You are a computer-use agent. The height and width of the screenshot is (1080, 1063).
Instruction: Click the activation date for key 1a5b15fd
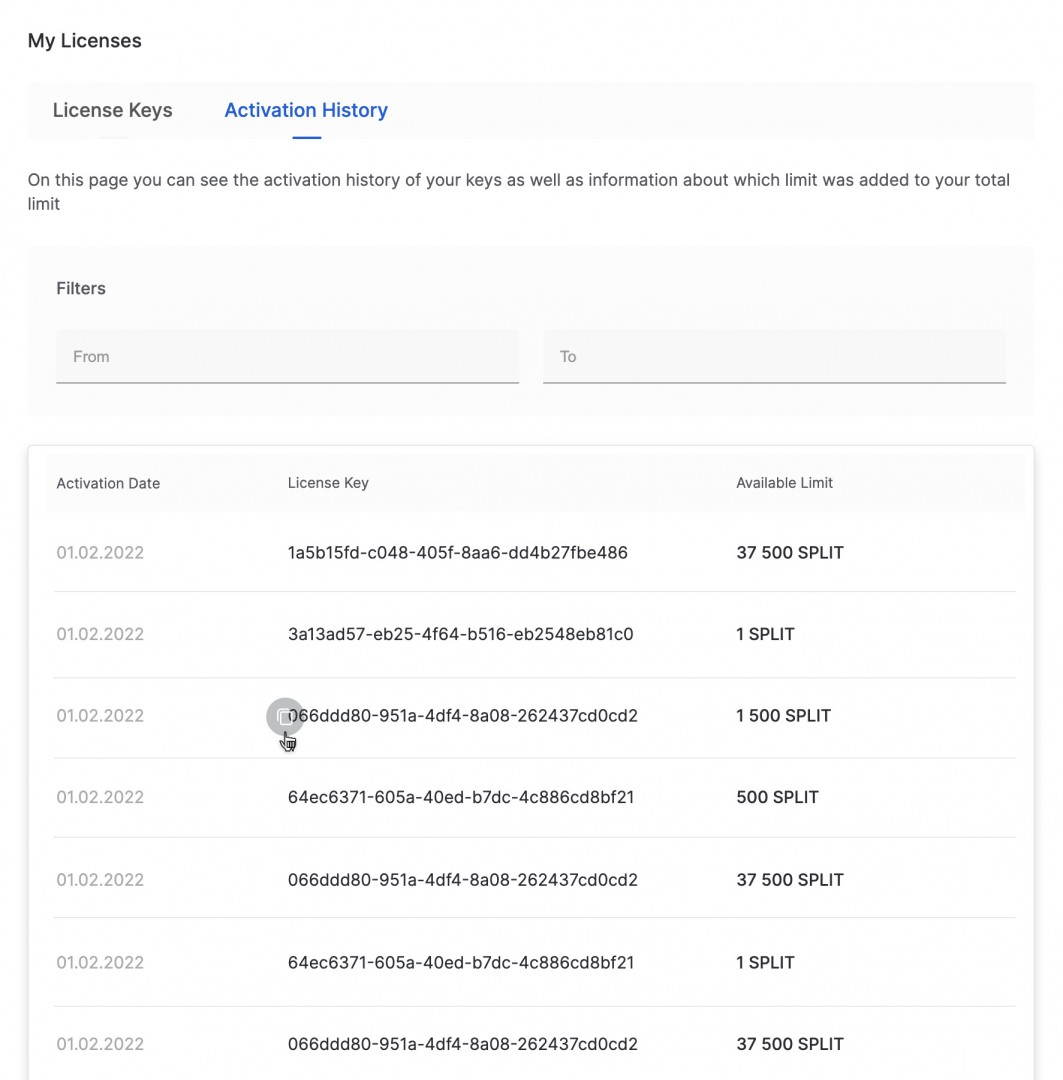pyautogui.click(x=100, y=553)
